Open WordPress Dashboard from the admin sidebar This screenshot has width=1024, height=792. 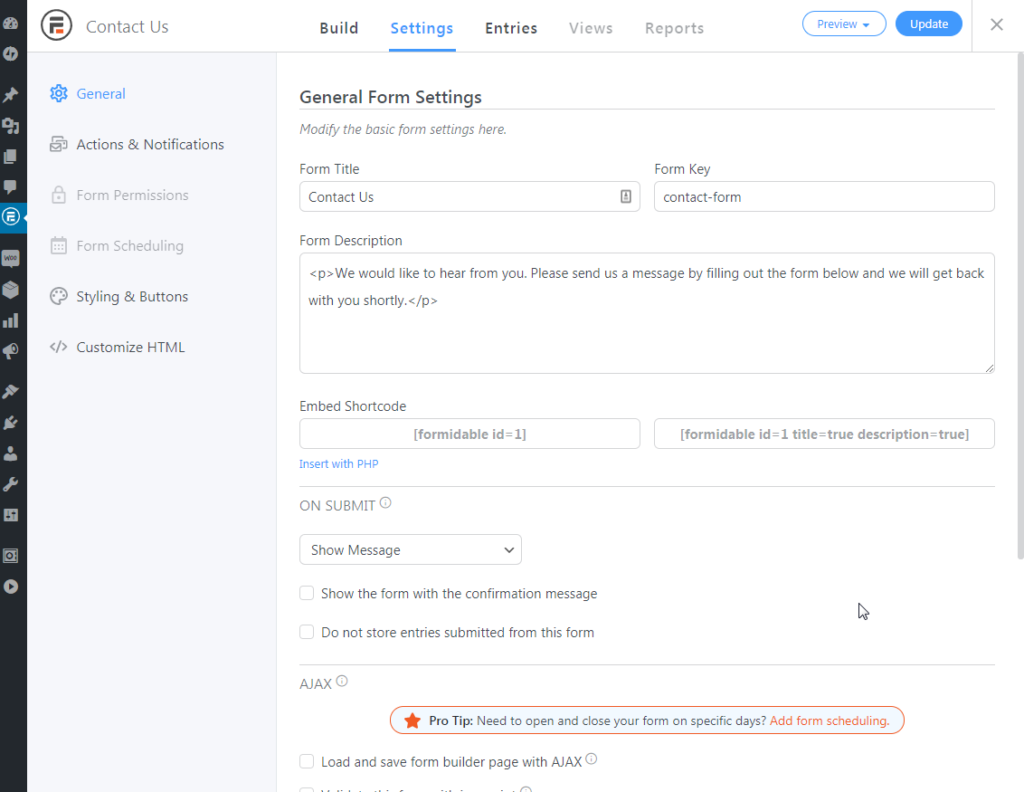pyautogui.click(x=11, y=23)
